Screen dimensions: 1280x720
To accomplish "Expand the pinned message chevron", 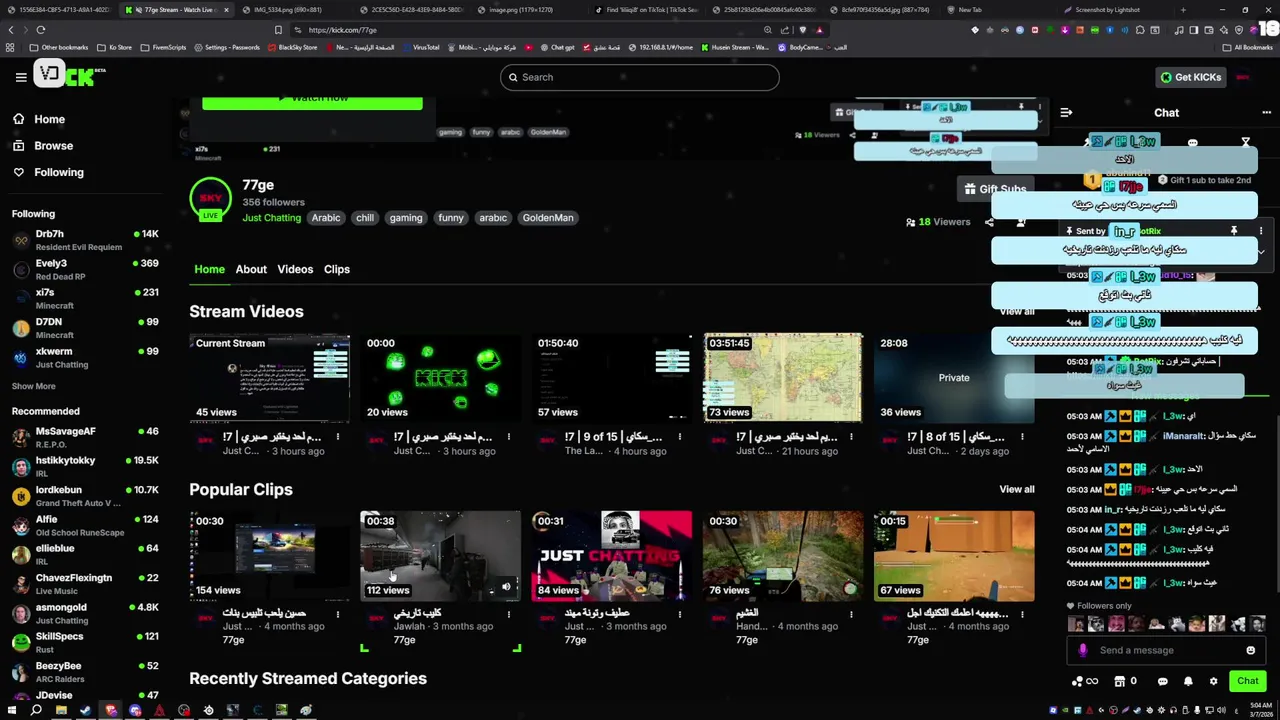I will click(x=1261, y=252).
